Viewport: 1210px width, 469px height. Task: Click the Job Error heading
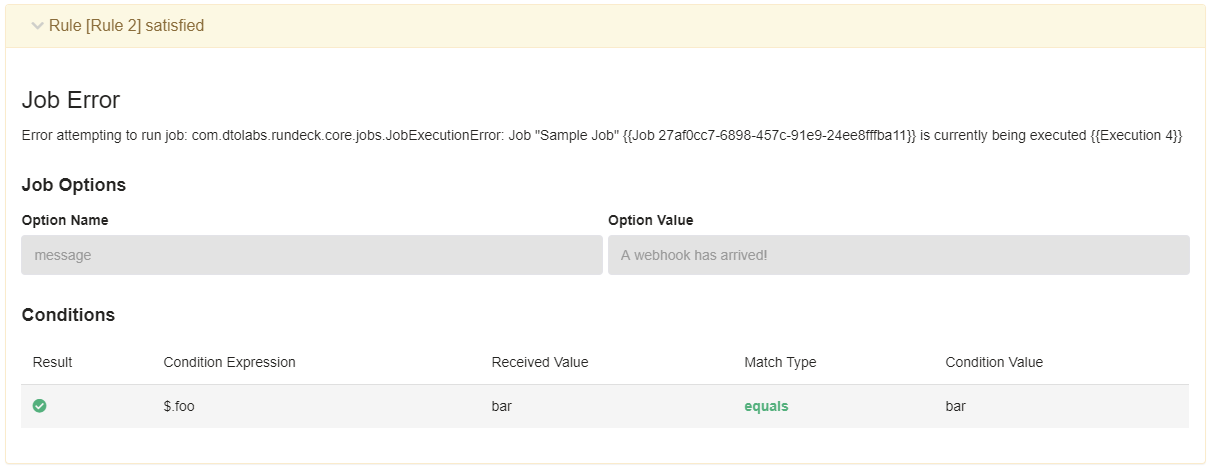71,100
